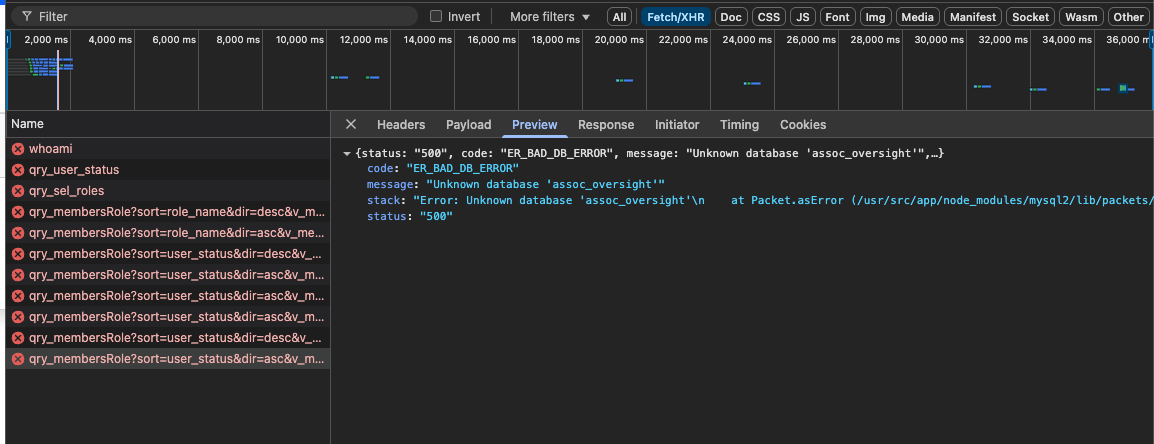The width and height of the screenshot is (1154, 444).
Task: Toggle the Socket type filter
Action: pyautogui.click(x=1030, y=17)
